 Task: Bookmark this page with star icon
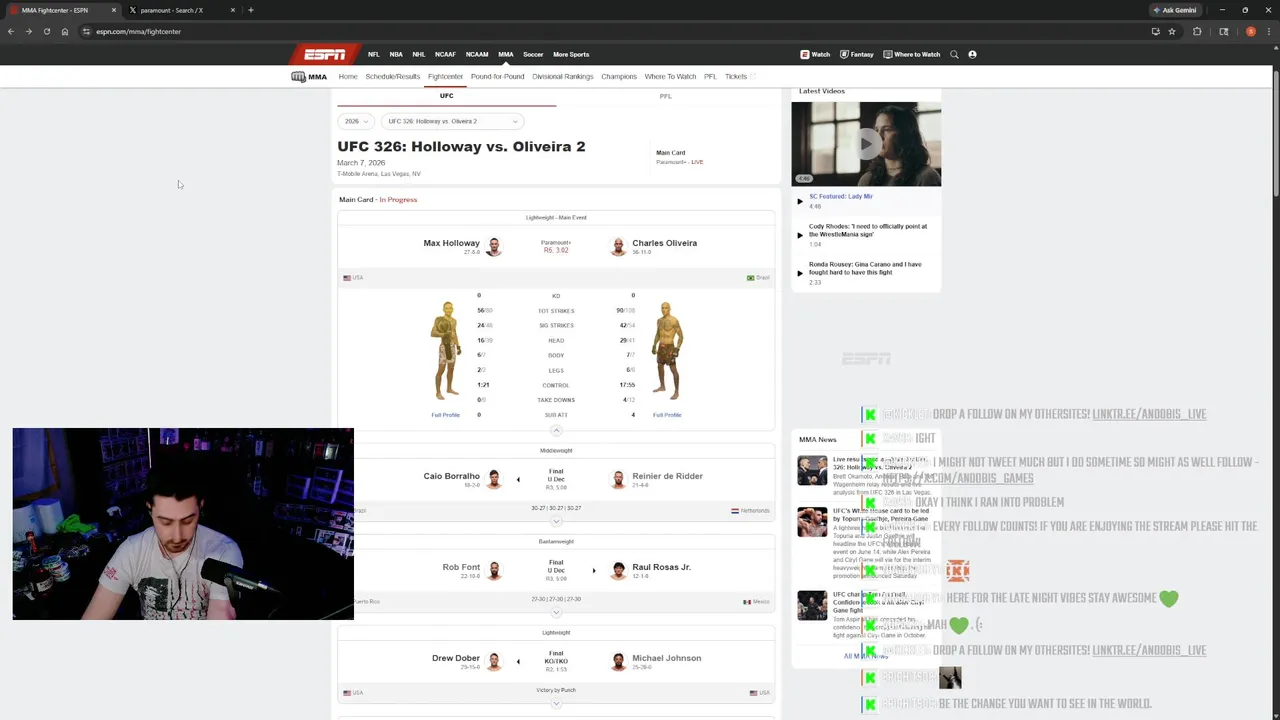pos(1172,31)
